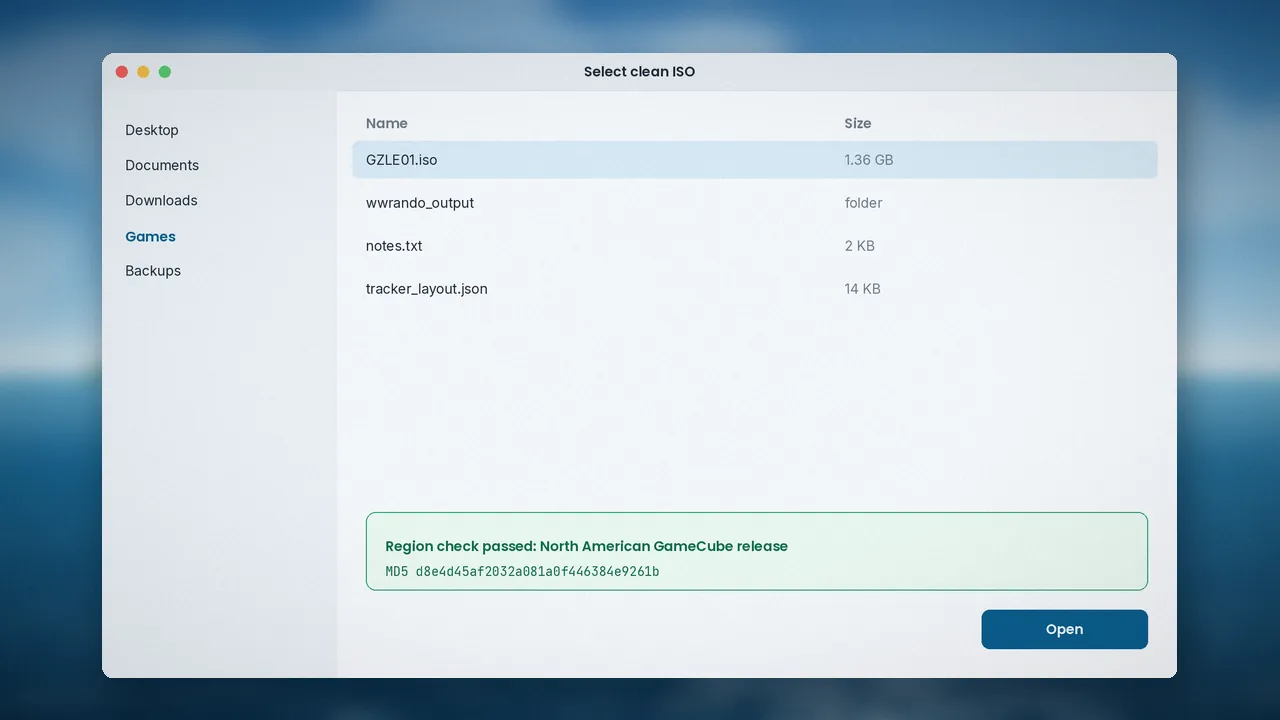This screenshot has height=720, width=1280.
Task: Click the Open button
Action: coord(1064,629)
